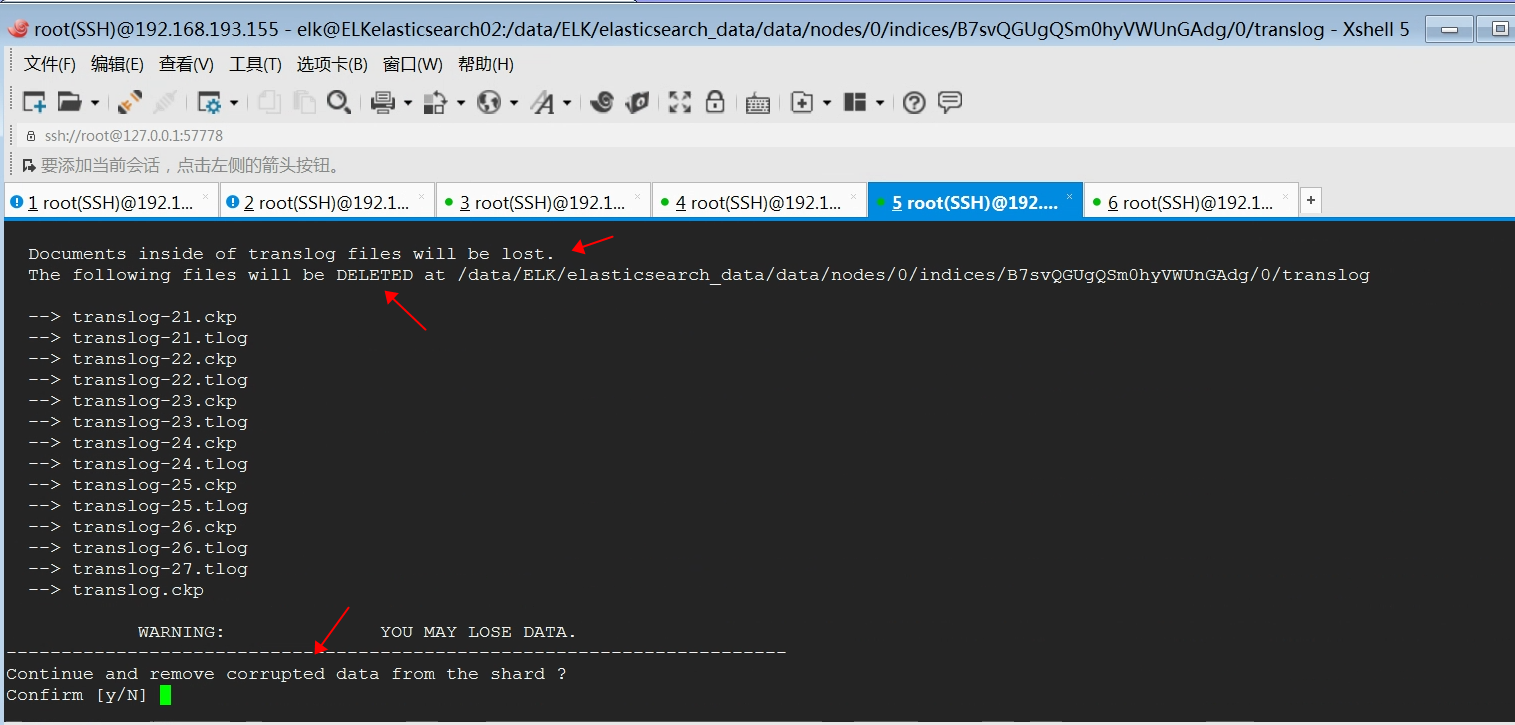Click the layout arrangement icon

855,102
